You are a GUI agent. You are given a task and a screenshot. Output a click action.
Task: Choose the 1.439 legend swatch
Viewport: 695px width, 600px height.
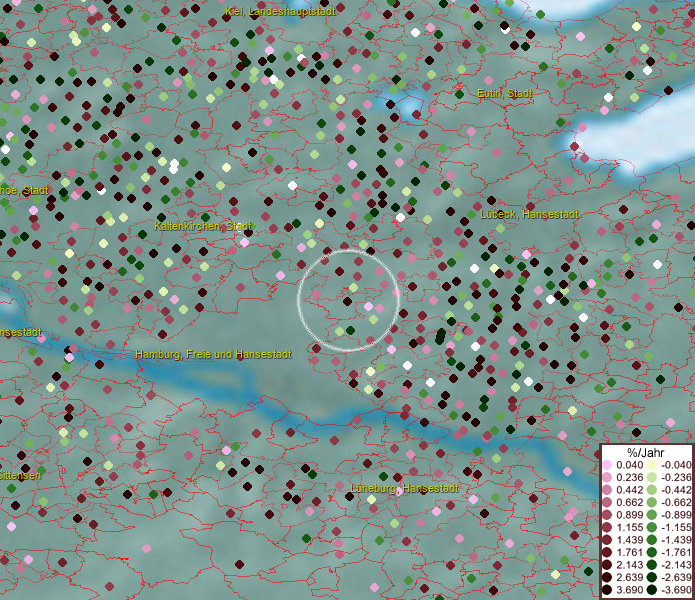[x=607, y=540]
